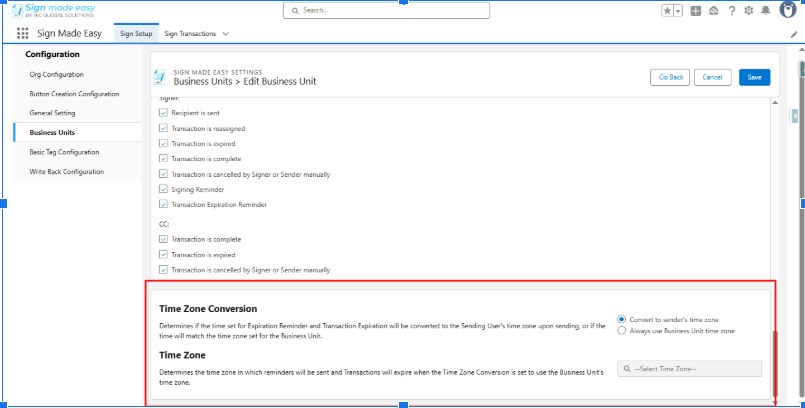
Task: Open Salesforce Help question mark
Action: (x=732, y=11)
